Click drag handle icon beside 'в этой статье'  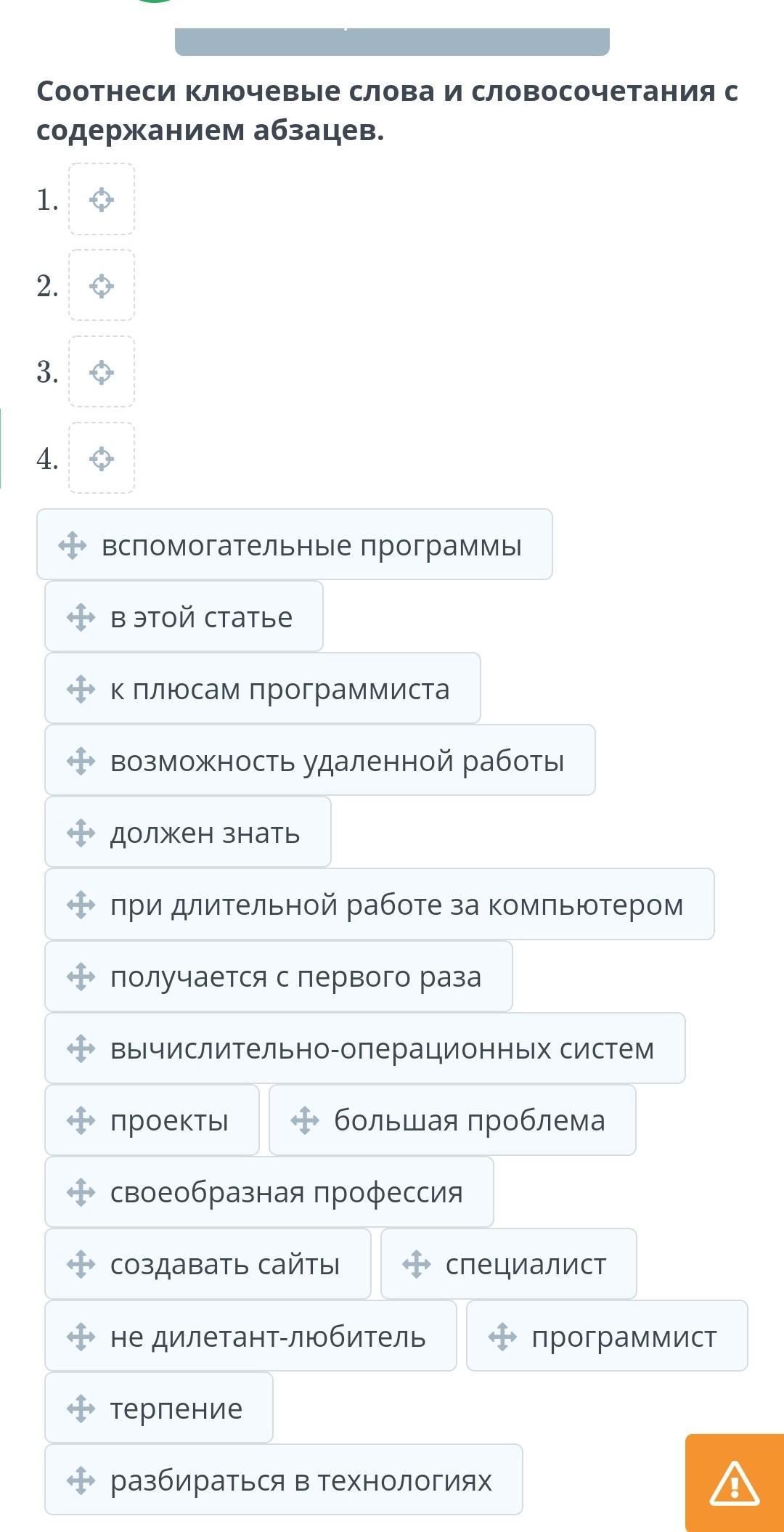pyautogui.click(x=81, y=616)
